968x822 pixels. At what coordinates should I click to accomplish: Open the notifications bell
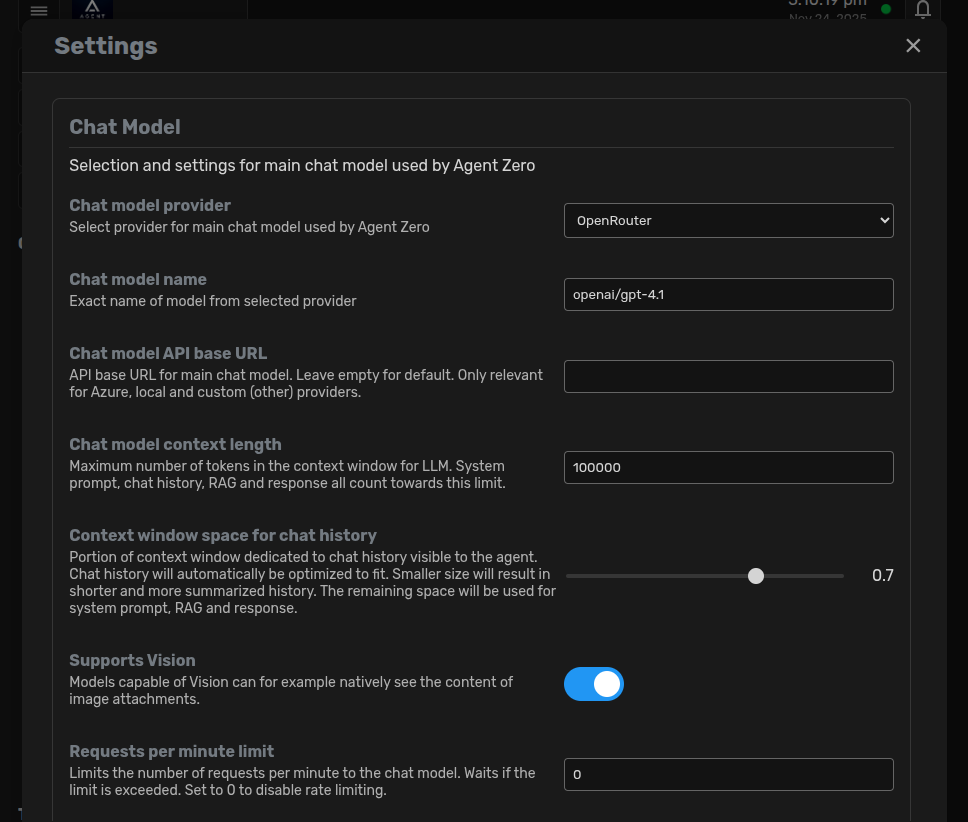(x=922, y=11)
